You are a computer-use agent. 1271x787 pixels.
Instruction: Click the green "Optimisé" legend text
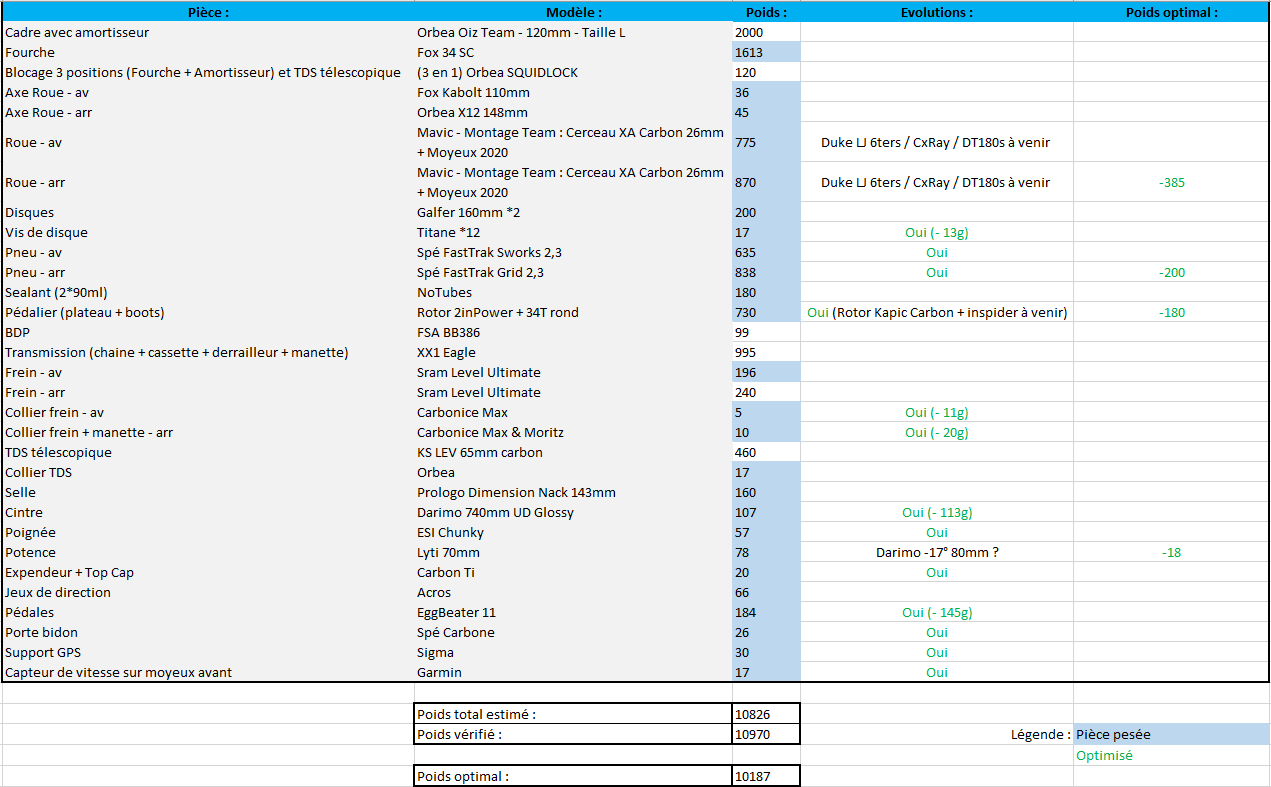pyautogui.click(x=1104, y=755)
